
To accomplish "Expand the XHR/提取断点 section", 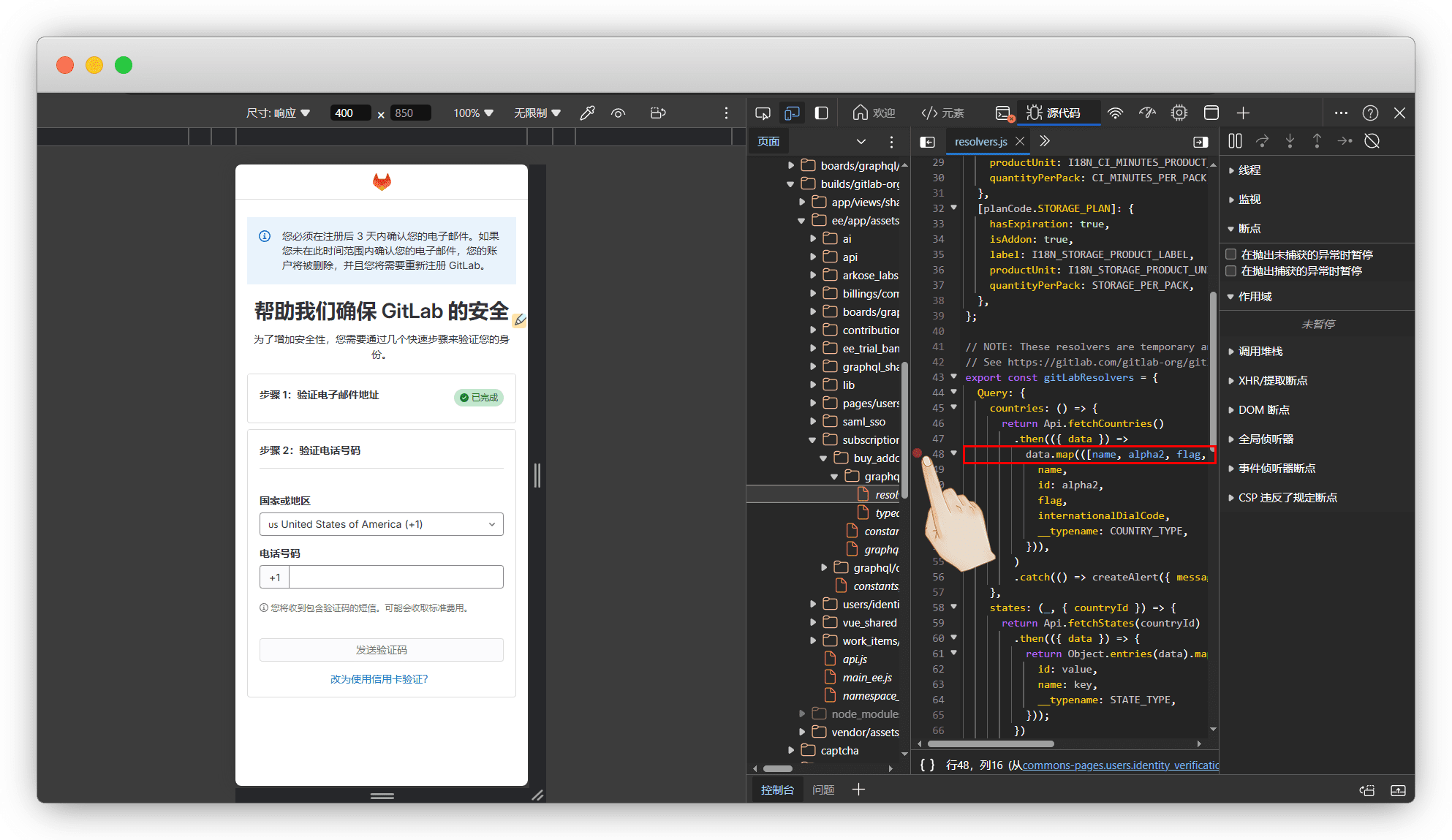I will click(1272, 380).
